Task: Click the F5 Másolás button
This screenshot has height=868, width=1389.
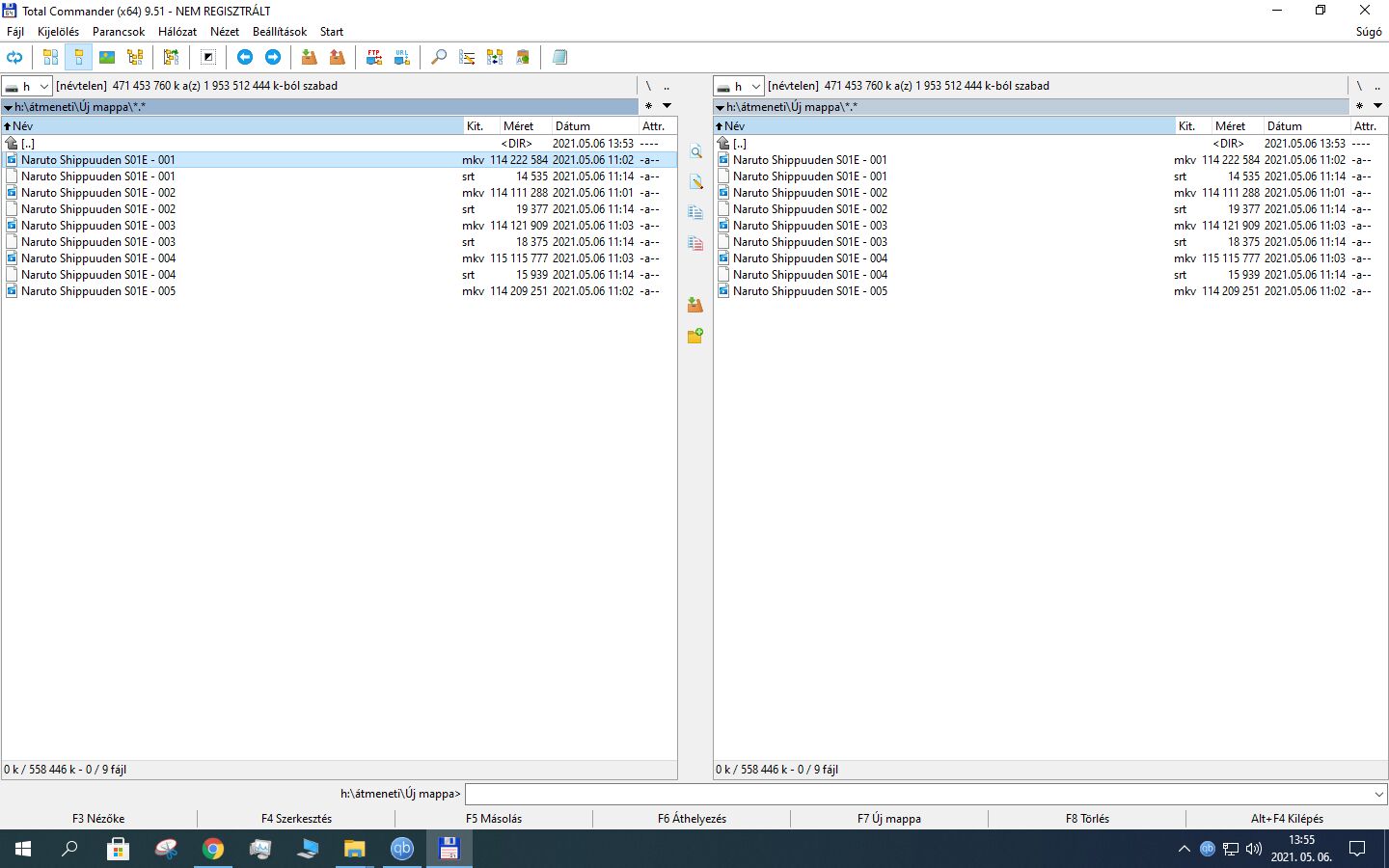Action: [x=494, y=819]
